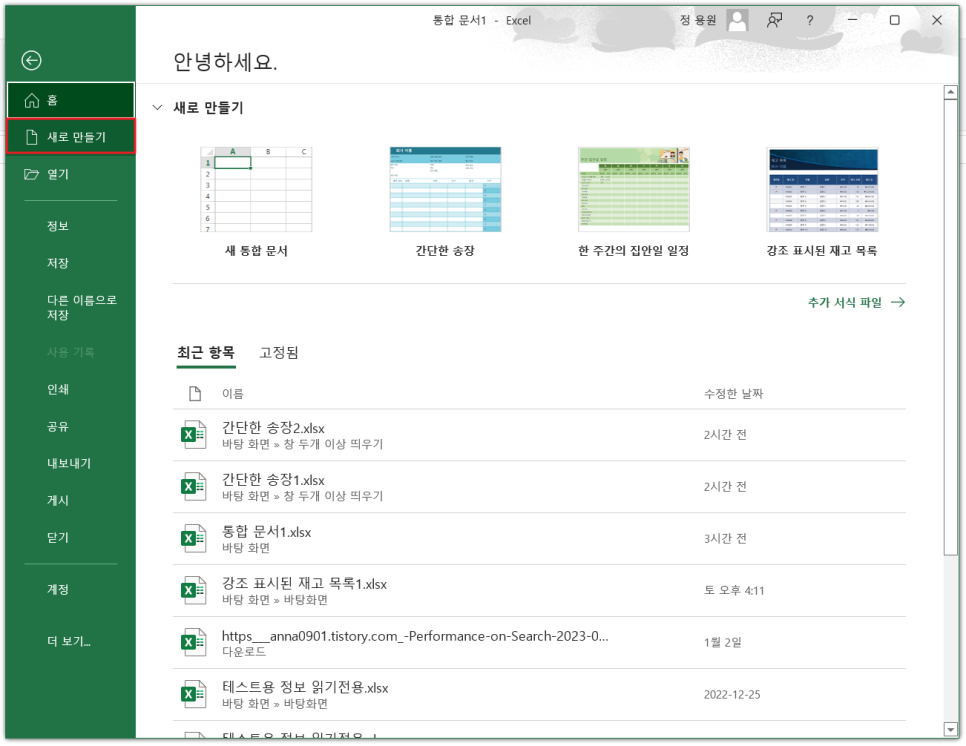Click the scrollbar down arrow
Viewport: 966px width, 746px height.
(x=951, y=729)
